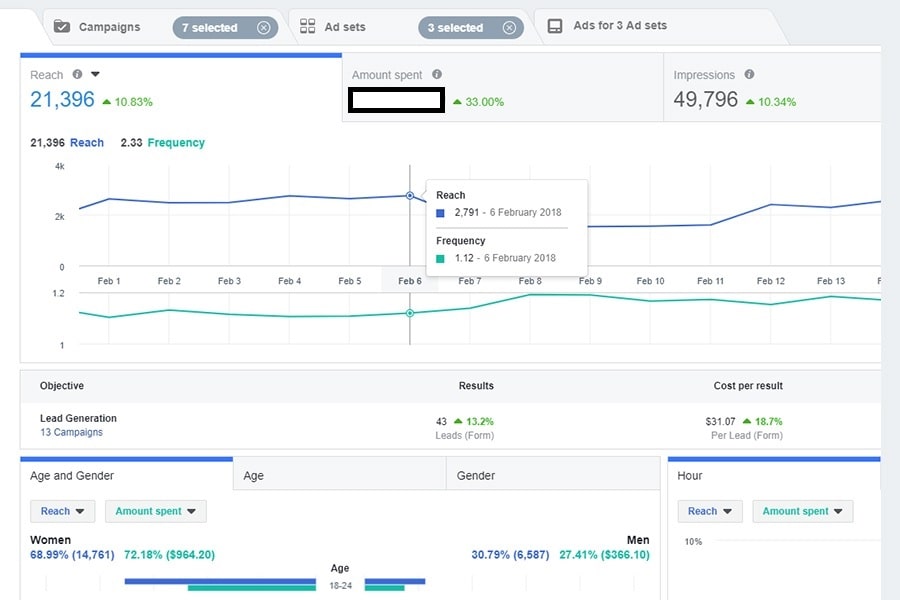This screenshot has width=900, height=600.
Task: Switch to the Age tab
Action: (340, 475)
